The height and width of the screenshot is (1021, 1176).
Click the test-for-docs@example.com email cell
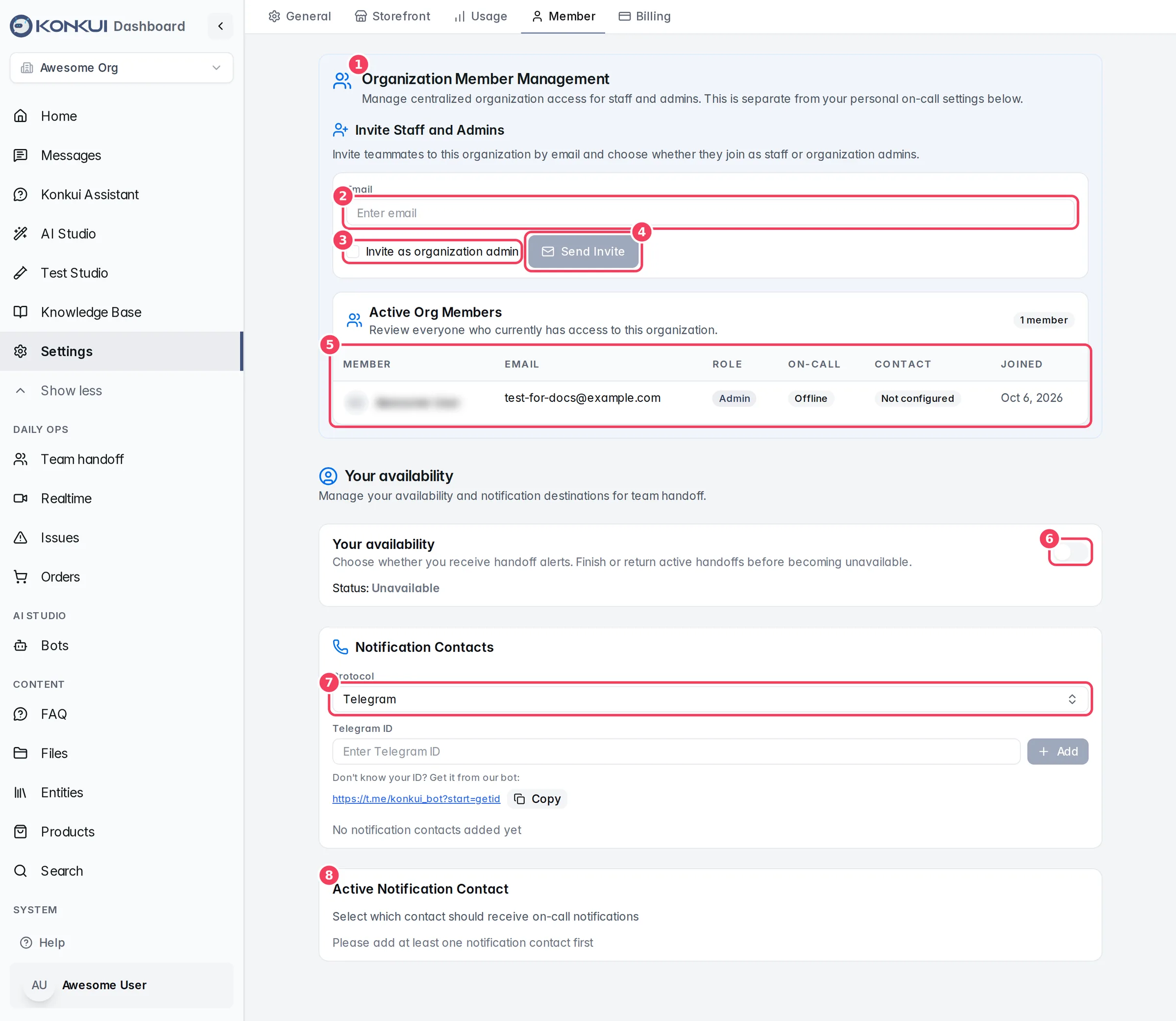click(583, 398)
